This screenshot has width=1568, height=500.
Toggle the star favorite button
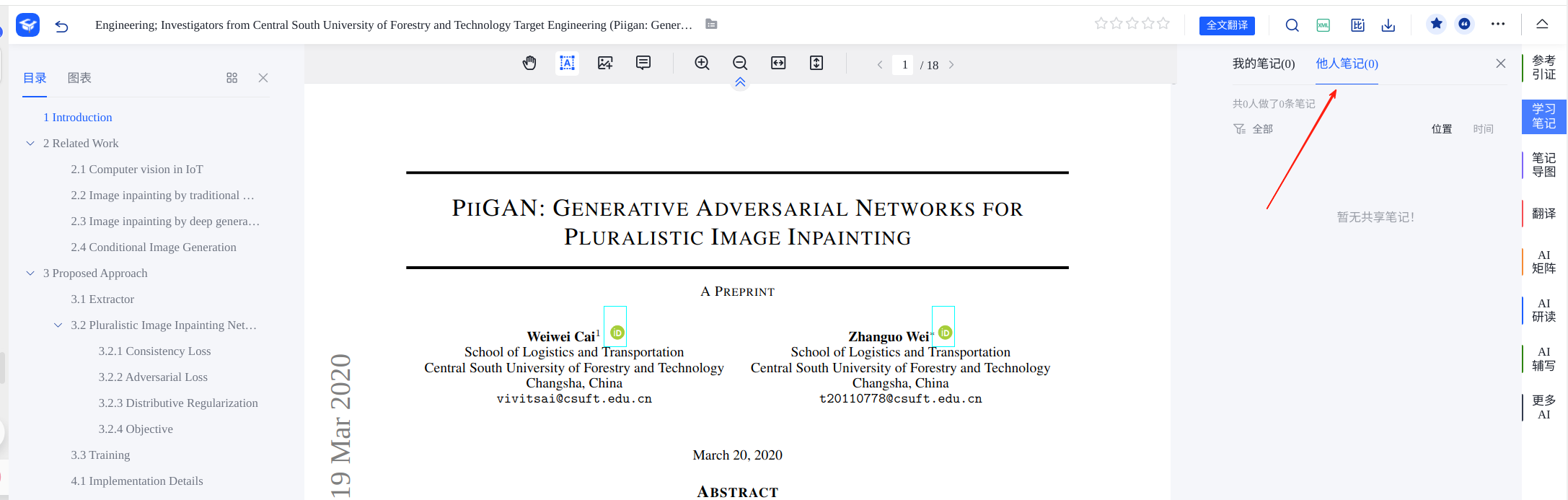pyautogui.click(x=1437, y=24)
